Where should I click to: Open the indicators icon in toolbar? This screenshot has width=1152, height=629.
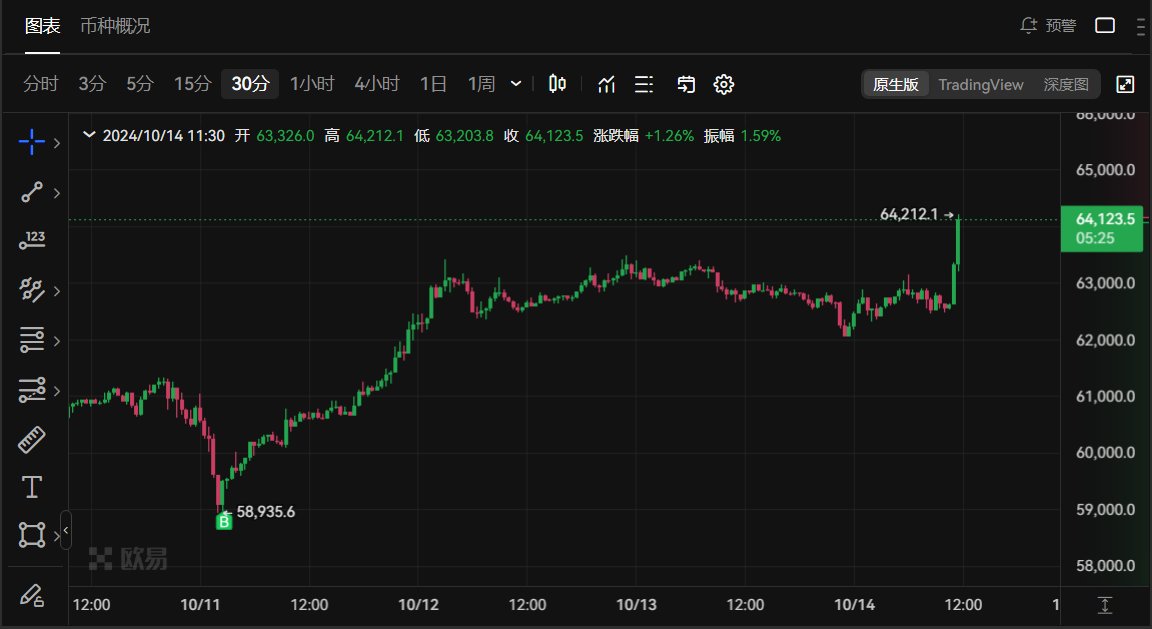606,85
